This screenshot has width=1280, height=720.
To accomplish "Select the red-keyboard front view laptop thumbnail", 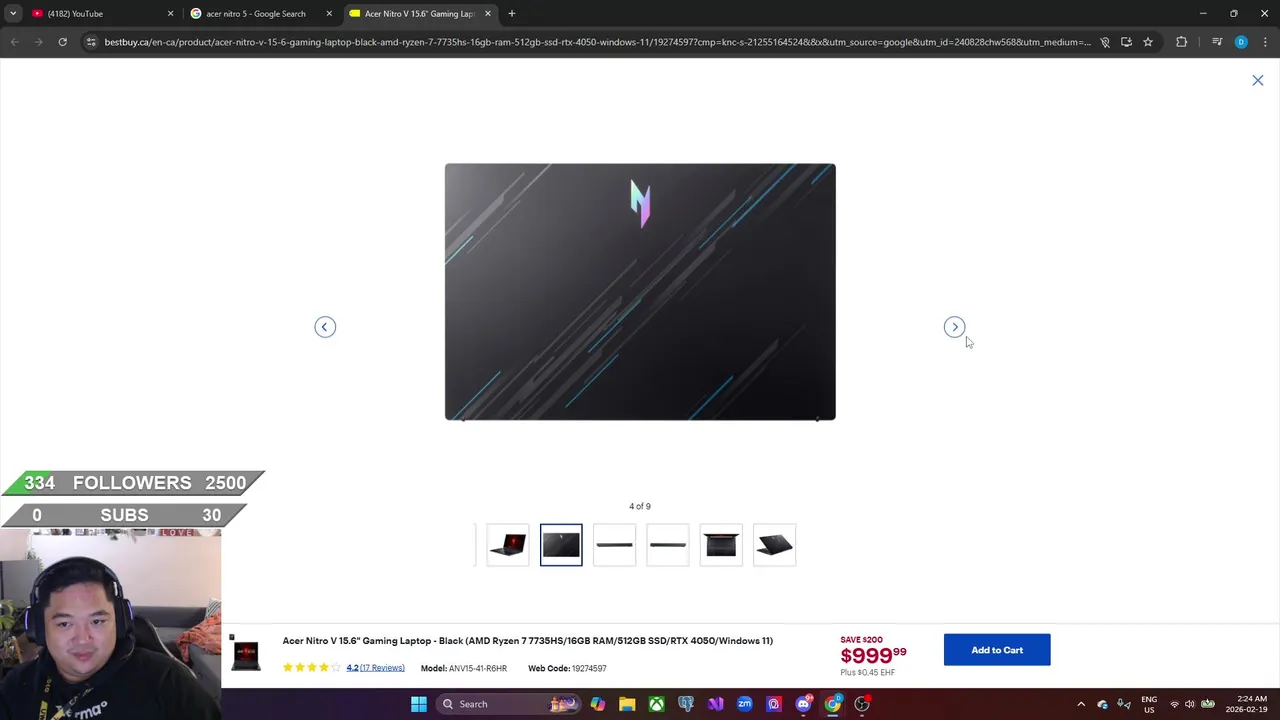I will tap(508, 545).
